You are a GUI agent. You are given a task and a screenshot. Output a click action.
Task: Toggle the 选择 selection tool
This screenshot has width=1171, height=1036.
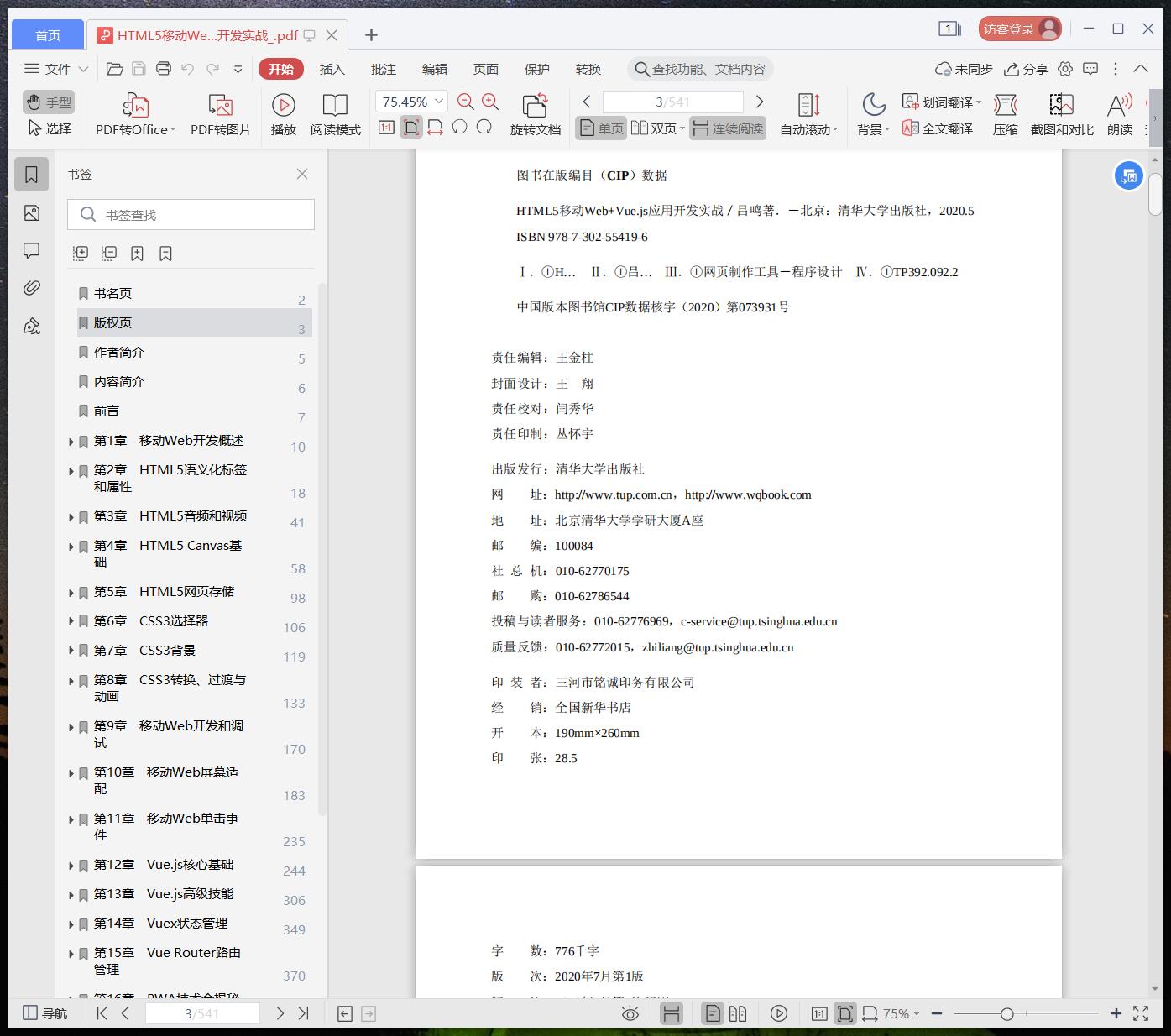coord(50,128)
